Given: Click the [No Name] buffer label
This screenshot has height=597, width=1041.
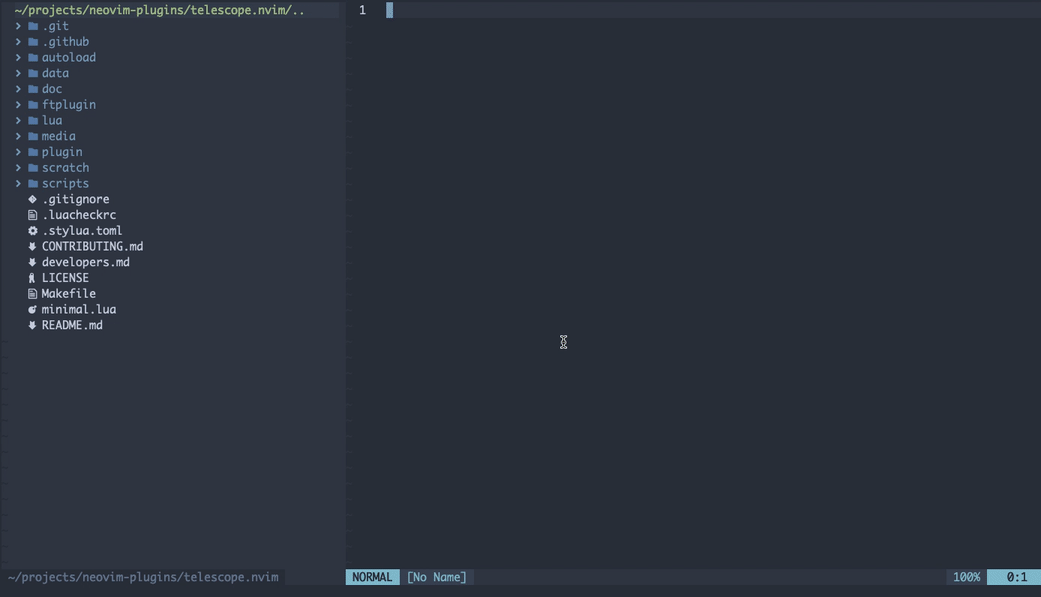Looking at the screenshot, I should point(437,577).
